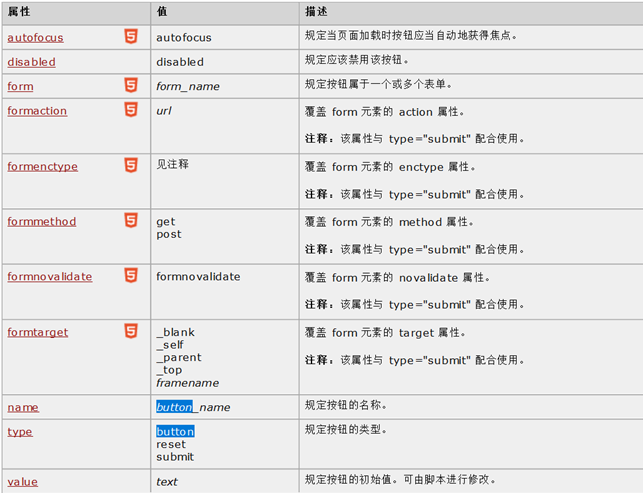643x493 pixels.
Task: Click description 规定按钮的初始值
Action: [400, 479]
